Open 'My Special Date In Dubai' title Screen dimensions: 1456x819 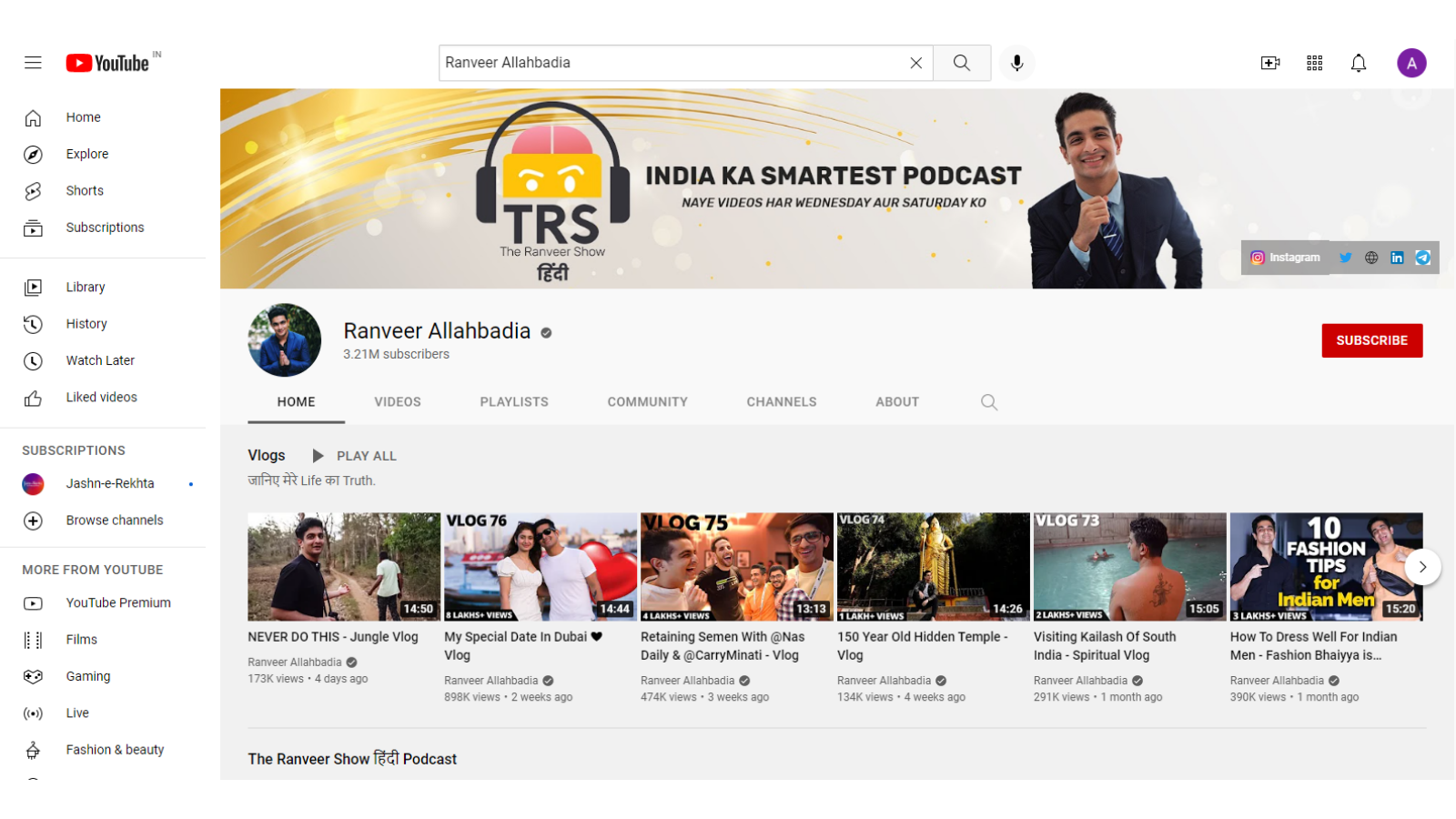tap(523, 646)
